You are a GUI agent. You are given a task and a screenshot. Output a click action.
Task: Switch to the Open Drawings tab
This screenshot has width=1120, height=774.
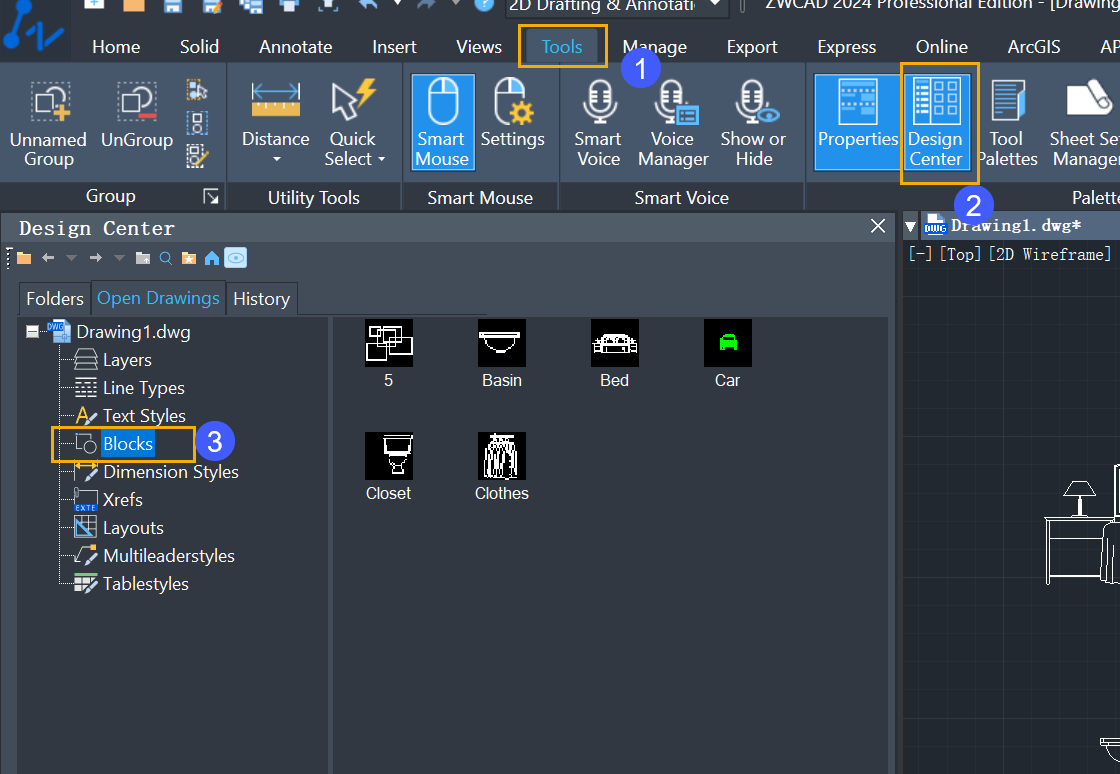(x=159, y=298)
